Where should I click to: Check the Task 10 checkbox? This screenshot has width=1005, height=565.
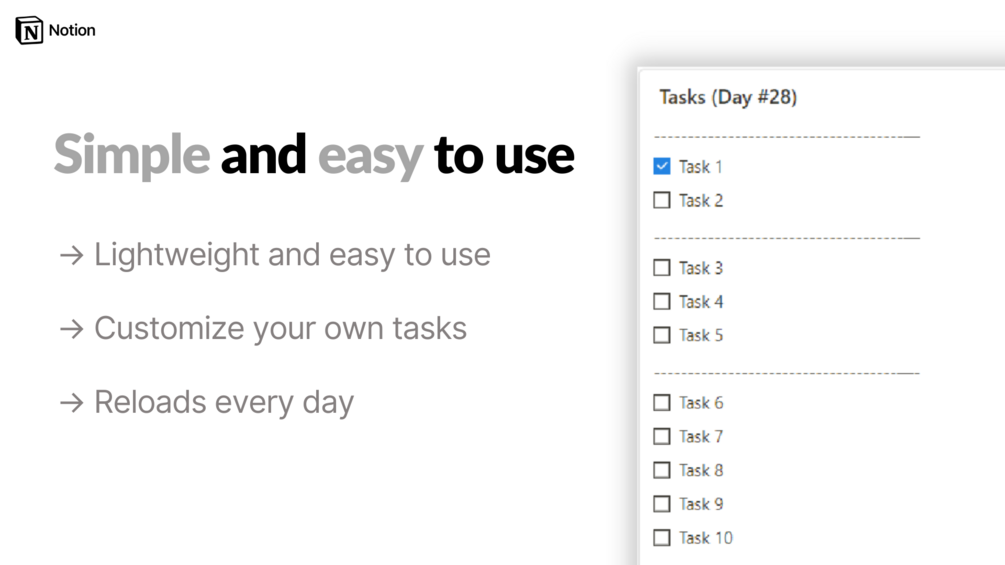[662, 537]
